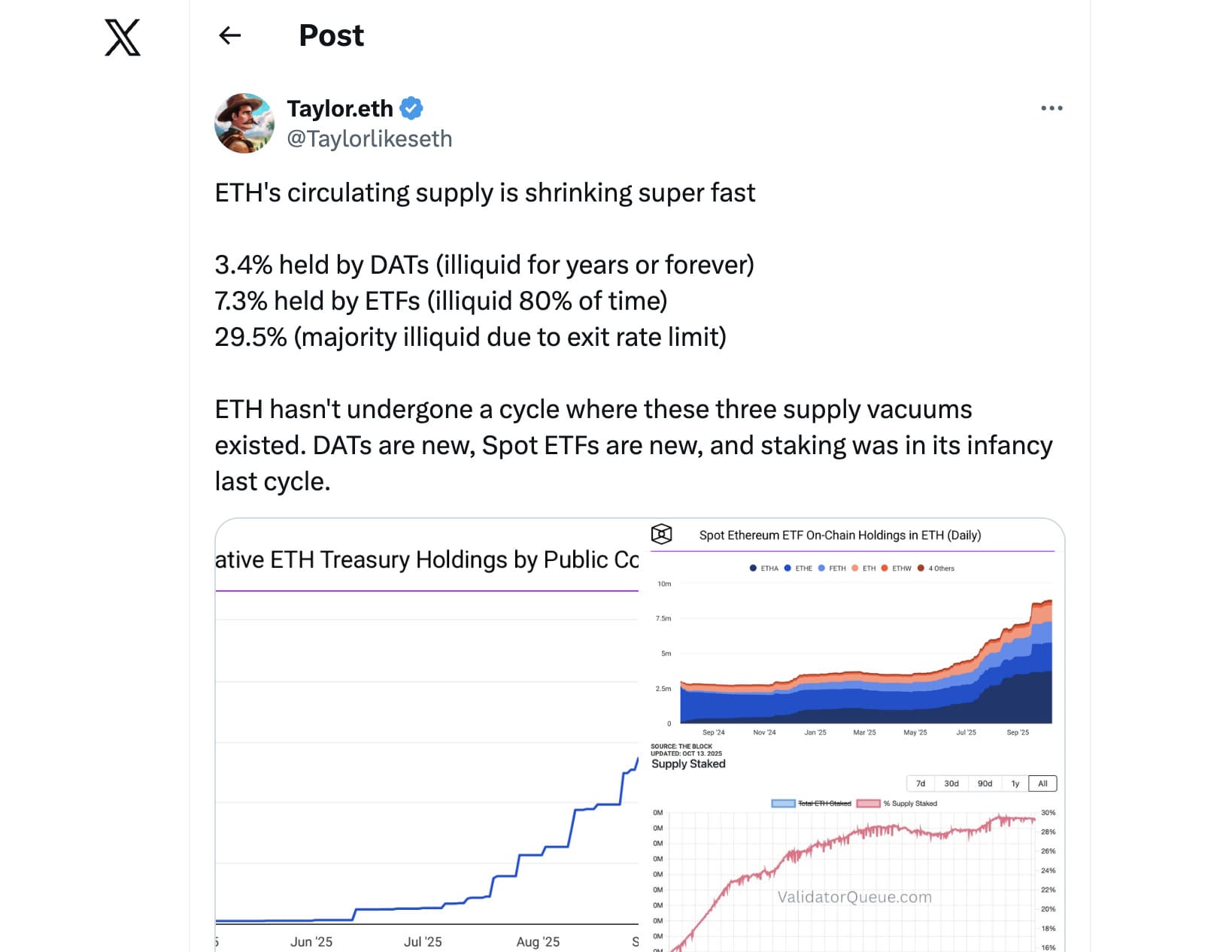This screenshot has width=1232, height=952.
Task: Click The Block logo on ETF chart
Action: click(661, 535)
